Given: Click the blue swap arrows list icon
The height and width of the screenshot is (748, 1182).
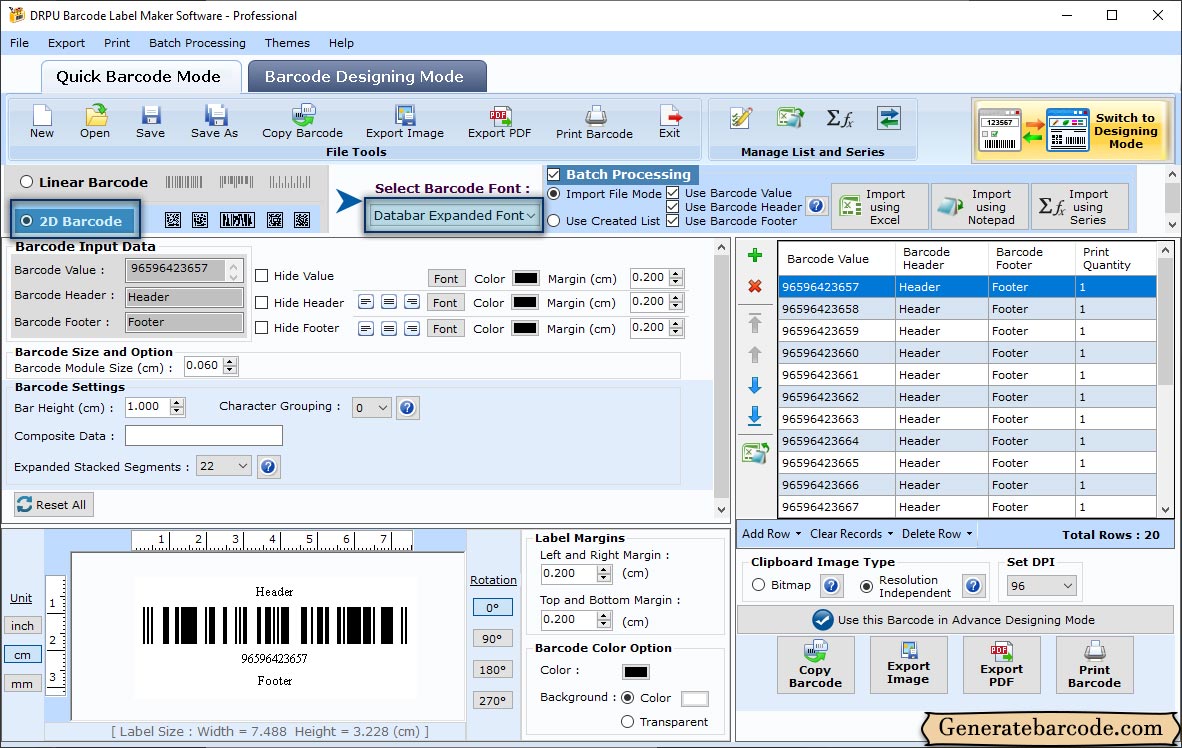Looking at the screenshot, I should (889, 118).
